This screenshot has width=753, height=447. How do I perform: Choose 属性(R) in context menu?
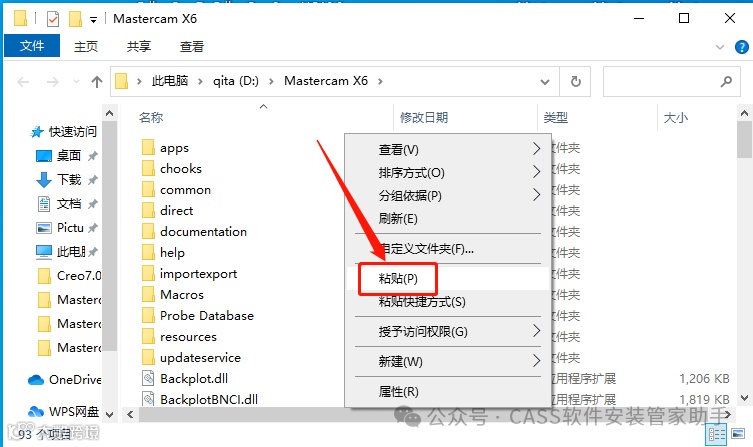coord(448,392)
